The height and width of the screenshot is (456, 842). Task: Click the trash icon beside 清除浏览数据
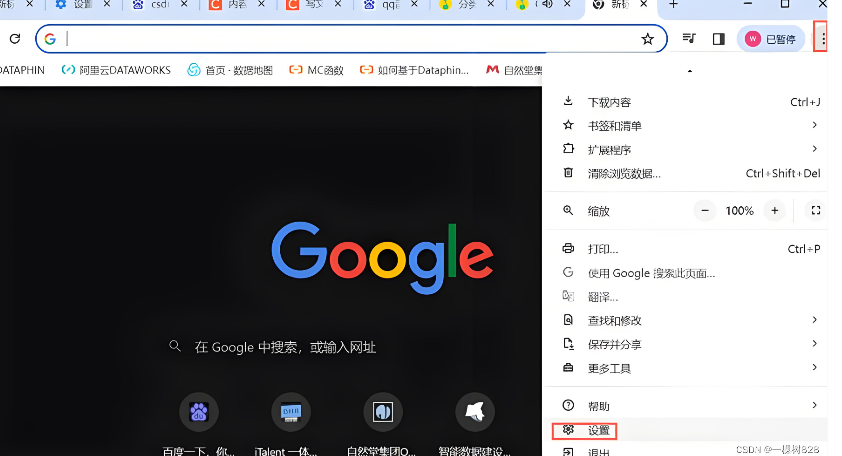click(x=568, y=172)
